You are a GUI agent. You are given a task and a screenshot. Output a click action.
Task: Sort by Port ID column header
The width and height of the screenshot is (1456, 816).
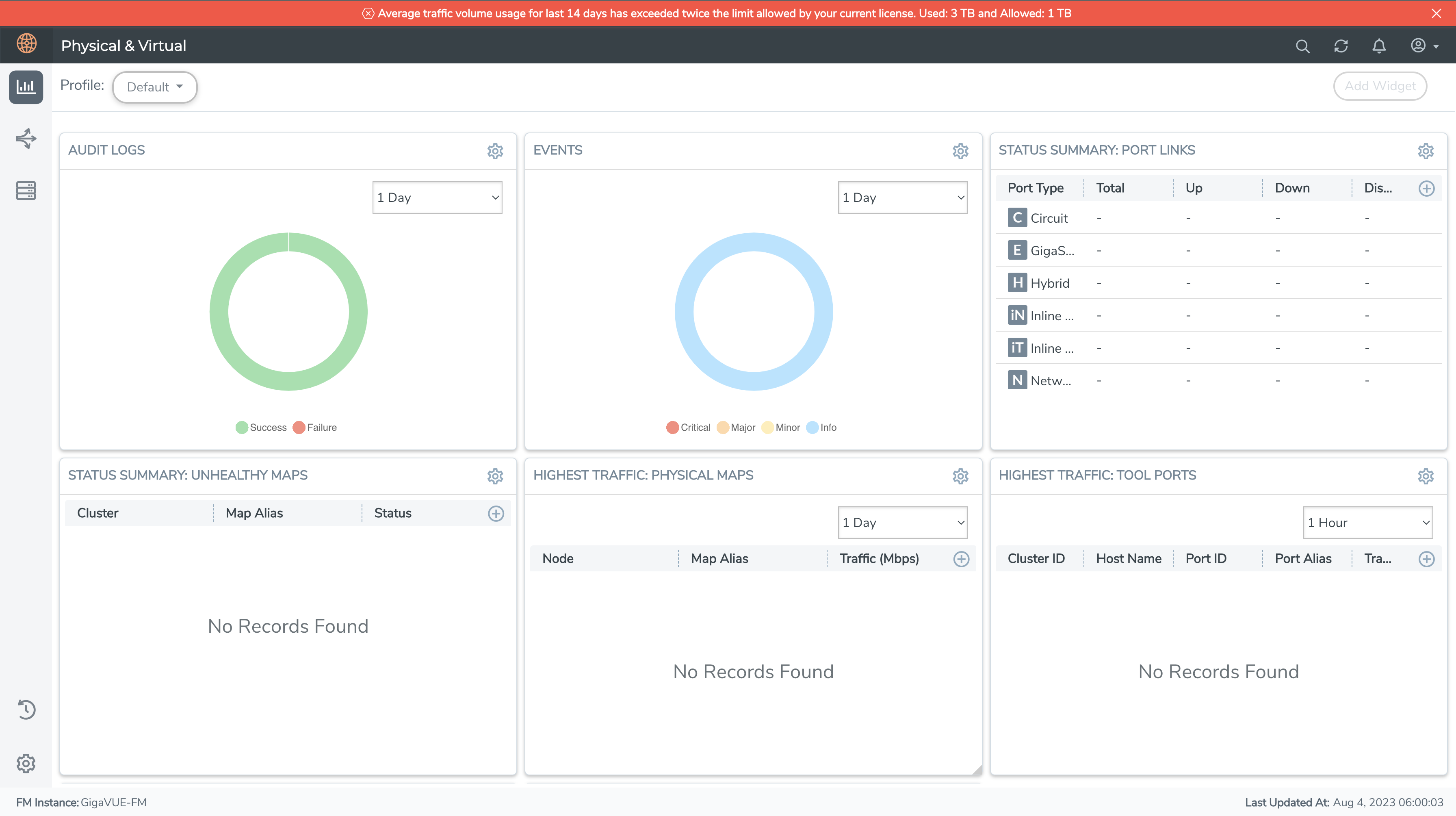pyautogui.click(x=1206, y=559)
